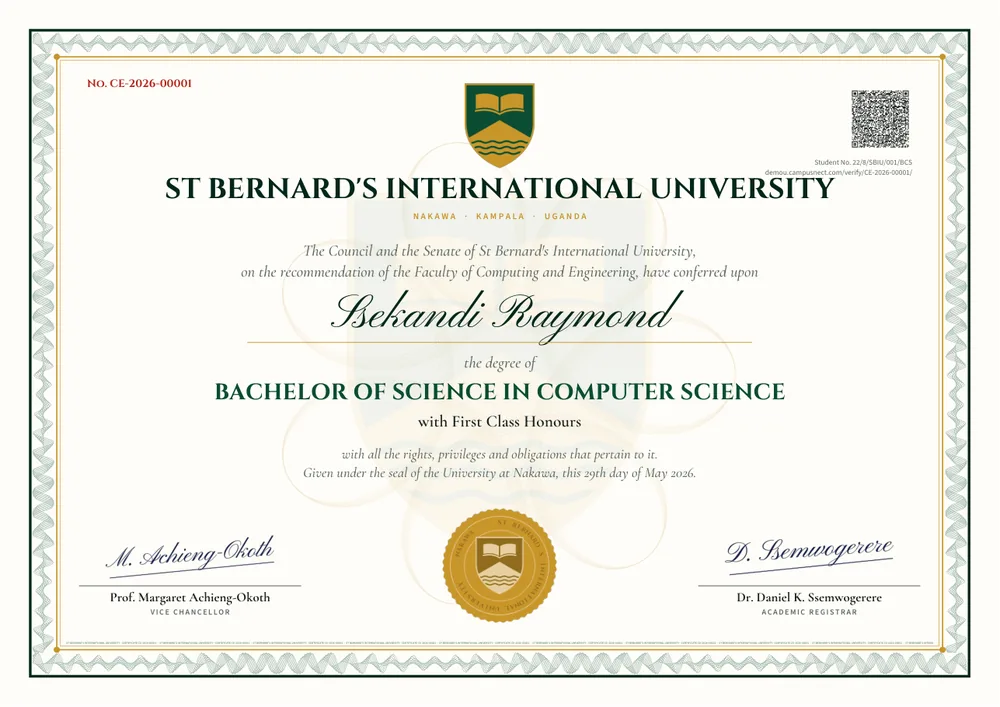Click the 'Given under the seal' date line
The image size is (1000, 707).
(x=499, y=473)
